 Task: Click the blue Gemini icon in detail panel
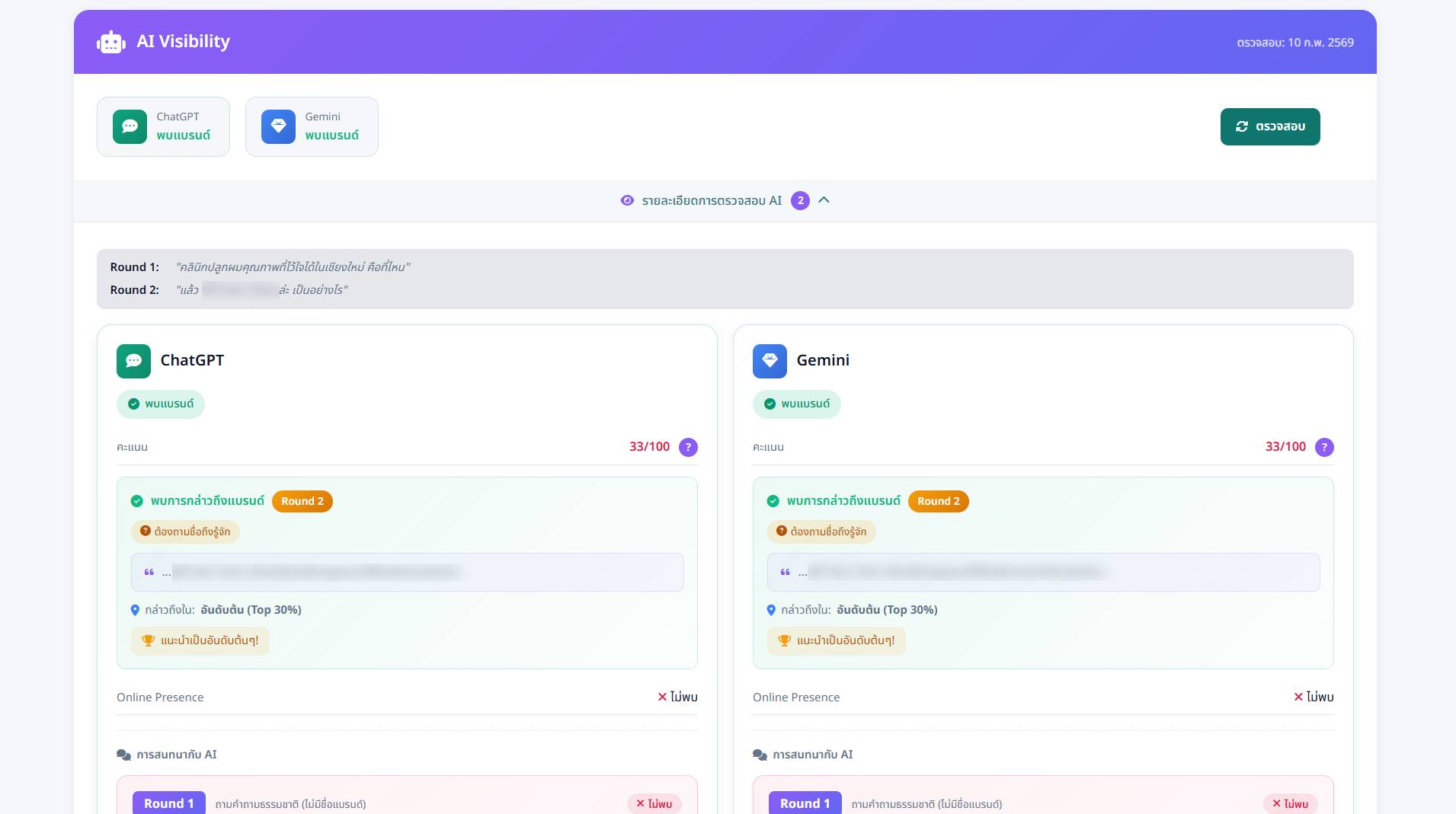pos(770,361)
